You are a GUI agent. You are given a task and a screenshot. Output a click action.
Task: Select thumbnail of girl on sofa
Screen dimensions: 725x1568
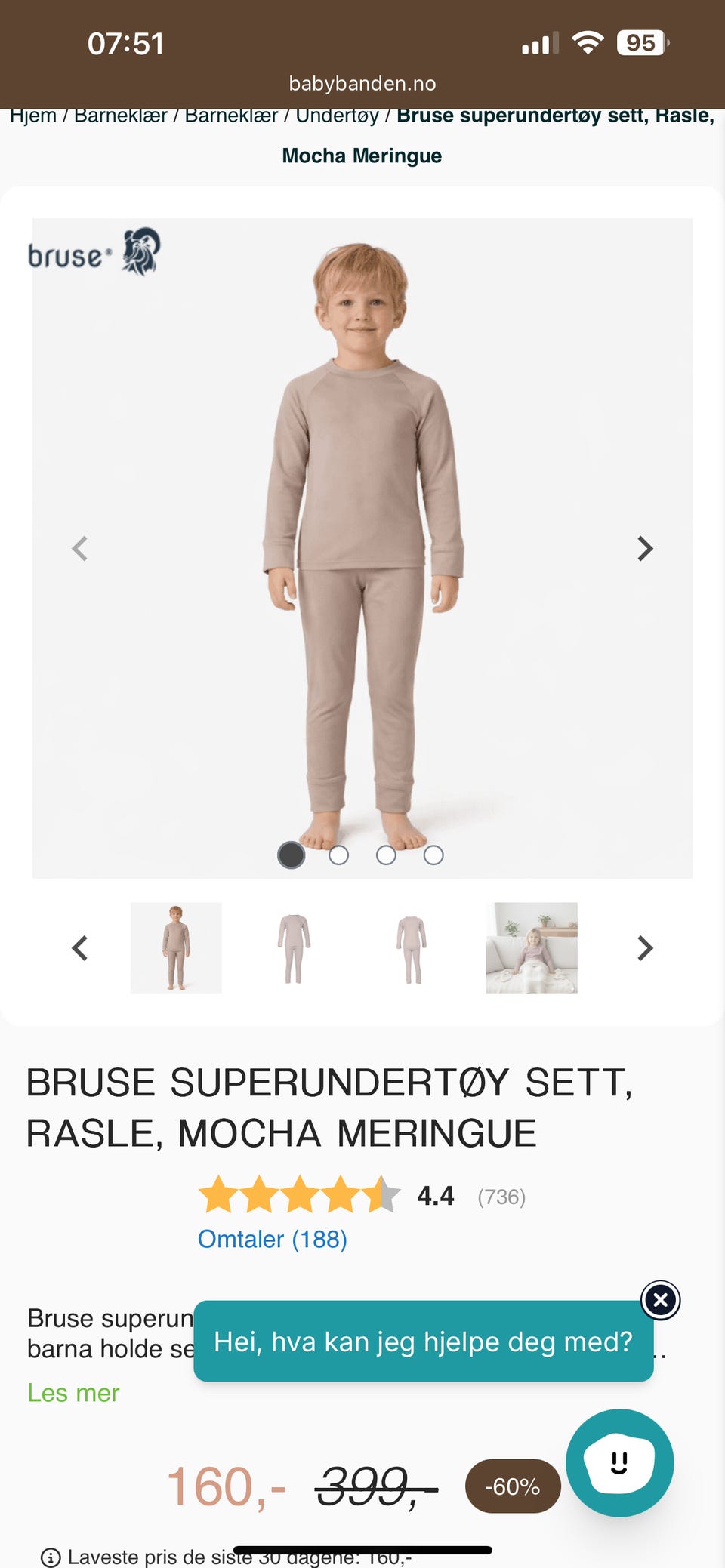click(532, 948)
